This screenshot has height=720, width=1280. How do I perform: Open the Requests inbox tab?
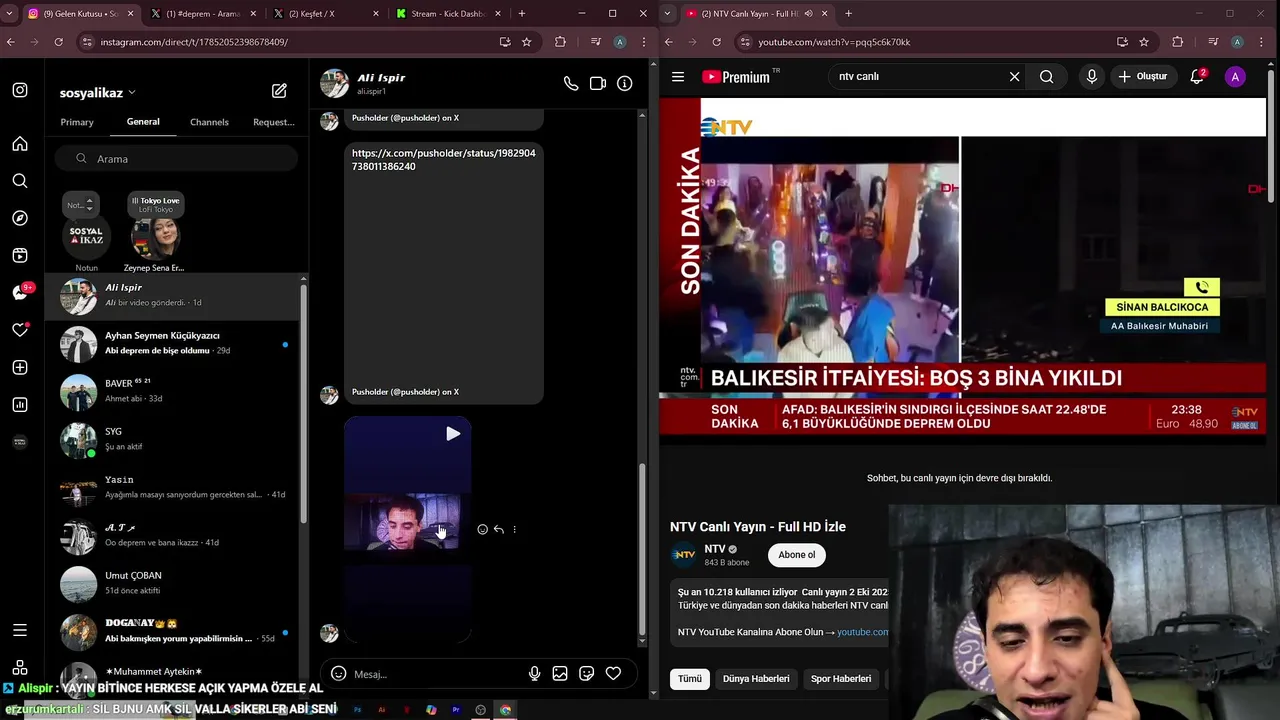[x=274, y=122]
